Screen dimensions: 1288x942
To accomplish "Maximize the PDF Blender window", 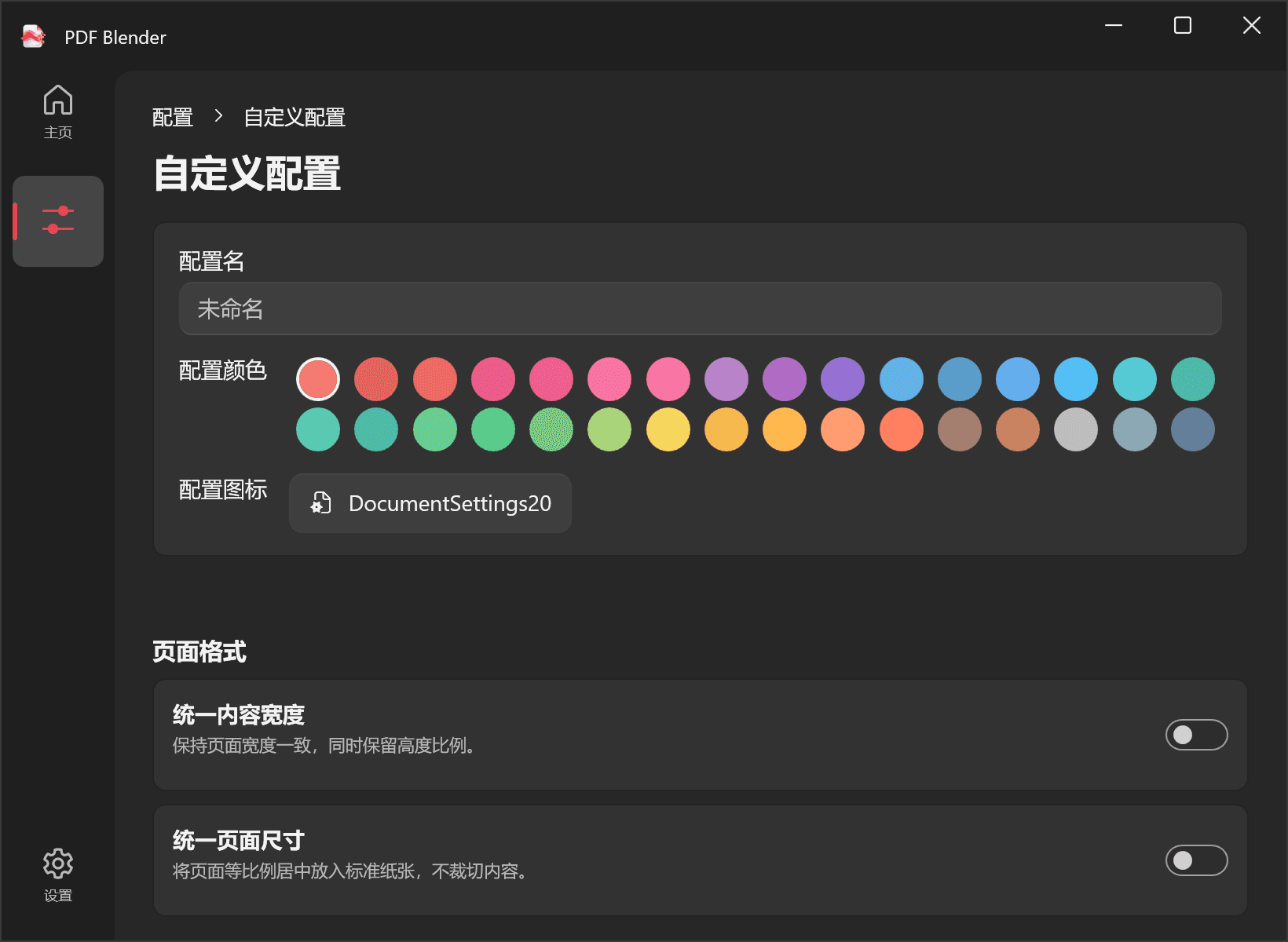I will [x=1183, y=25].
